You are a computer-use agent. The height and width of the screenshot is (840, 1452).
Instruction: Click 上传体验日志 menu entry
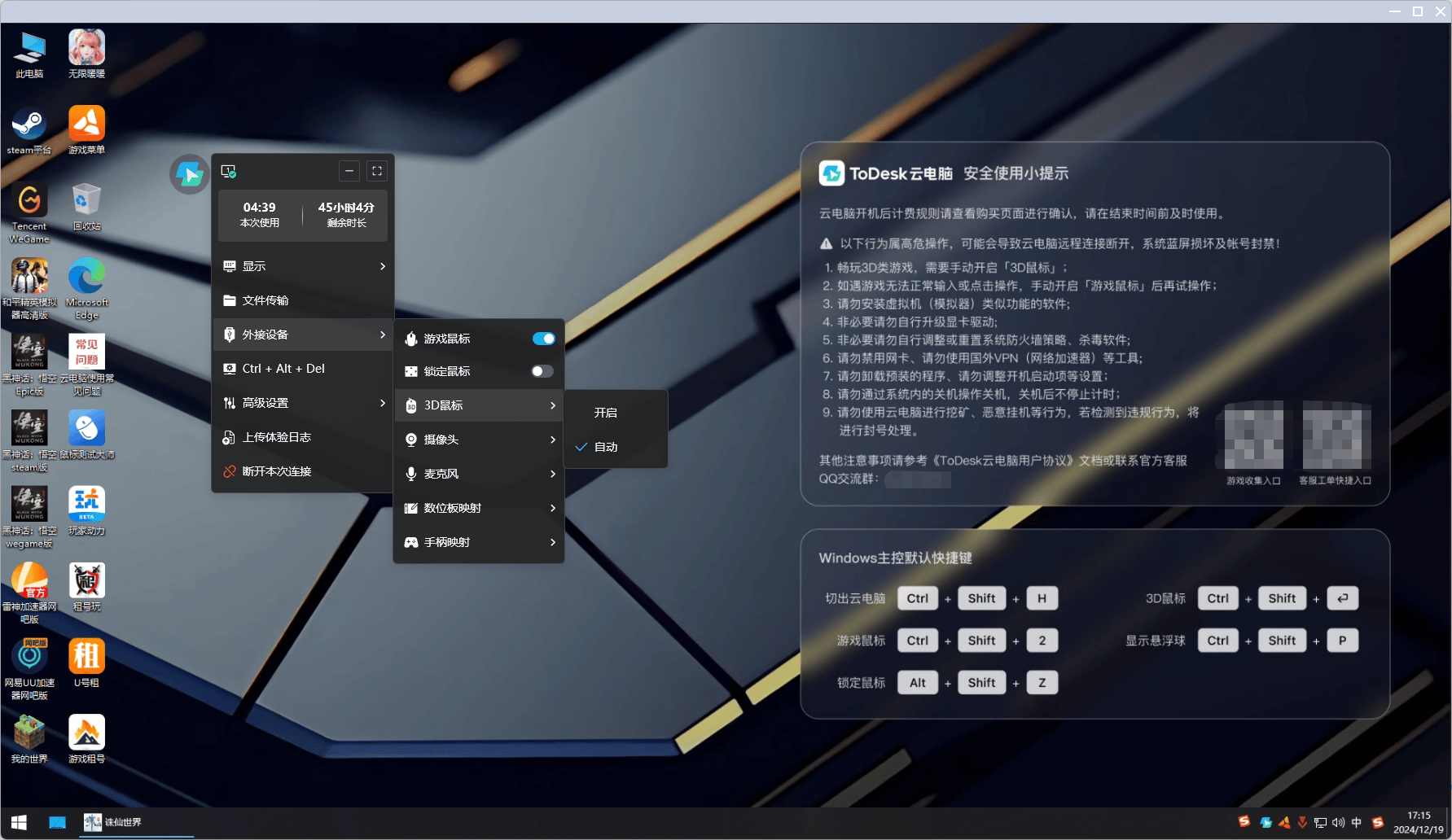(303, 437)
